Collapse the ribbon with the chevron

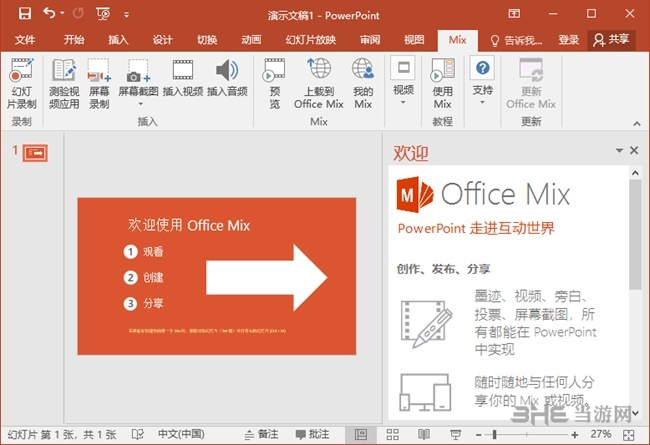[637, 124]
